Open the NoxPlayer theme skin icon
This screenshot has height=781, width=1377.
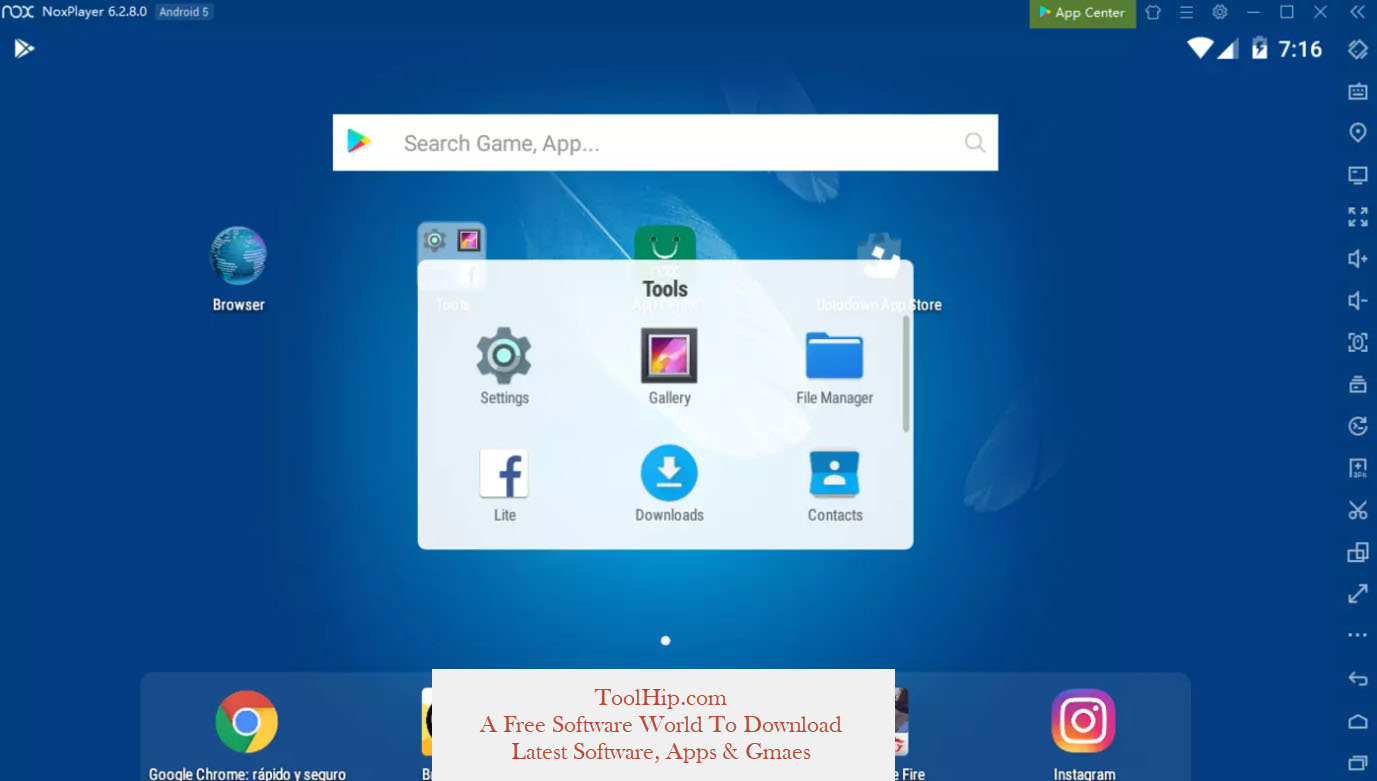point(1153,13)
